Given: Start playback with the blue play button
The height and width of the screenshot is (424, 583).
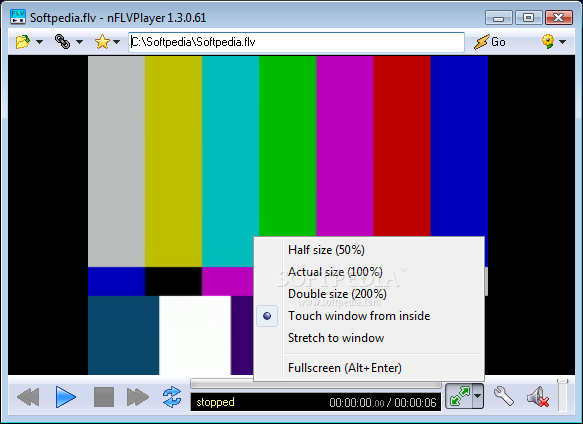Looking at the screenshot, I should click(x=66, y=397).
